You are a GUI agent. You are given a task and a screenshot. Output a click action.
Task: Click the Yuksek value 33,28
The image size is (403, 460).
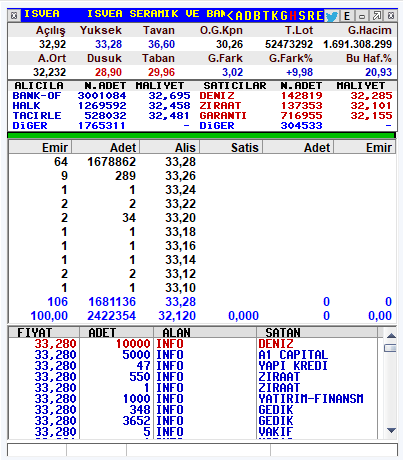coord(108,44)
